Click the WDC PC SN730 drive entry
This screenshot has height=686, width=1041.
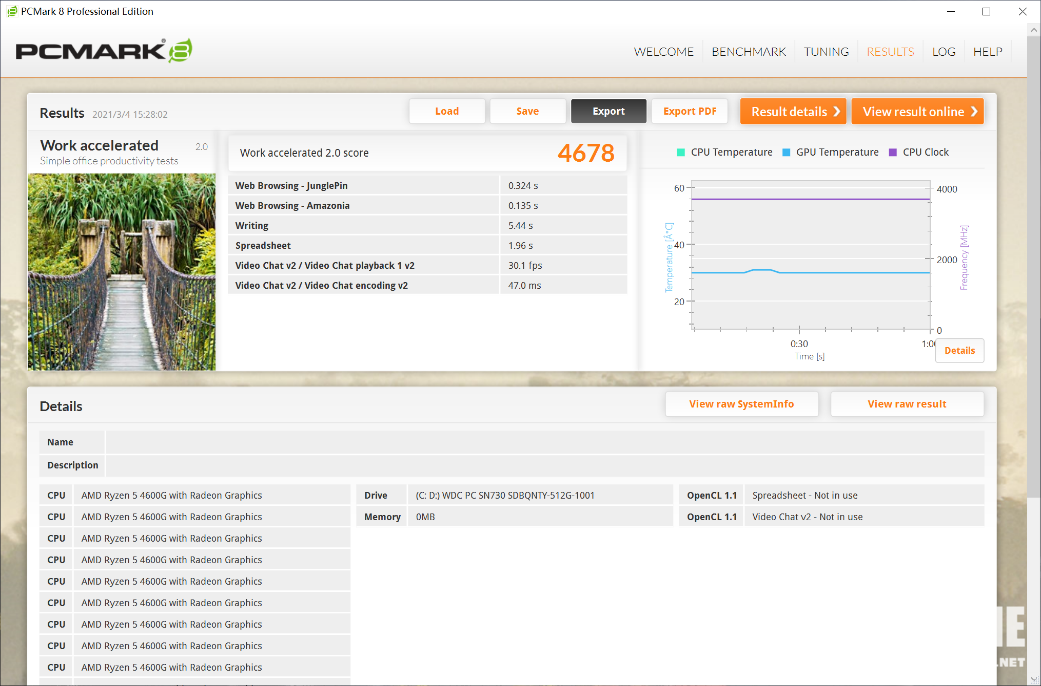pos(505,495)
